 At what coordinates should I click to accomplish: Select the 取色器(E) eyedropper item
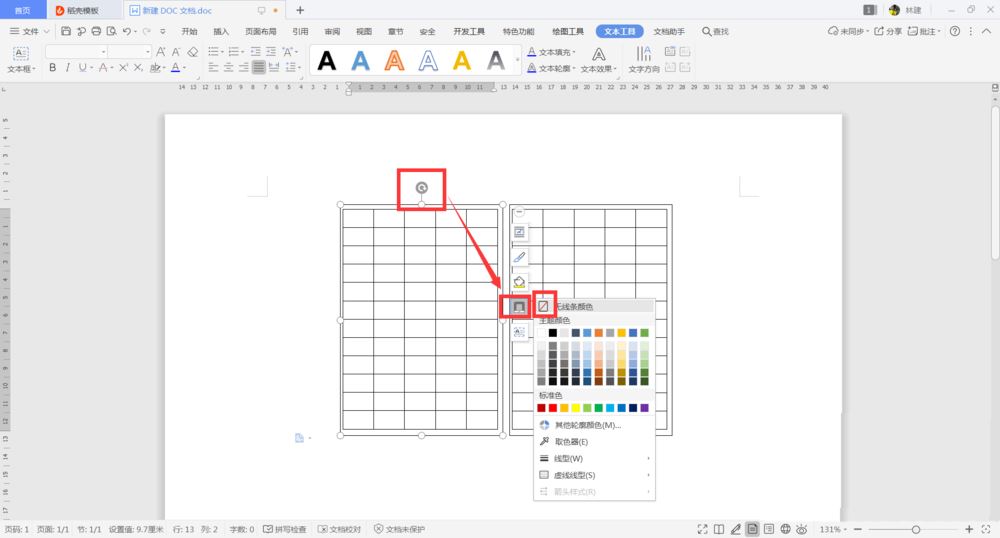pyautogui.click(x=594, y=442)
